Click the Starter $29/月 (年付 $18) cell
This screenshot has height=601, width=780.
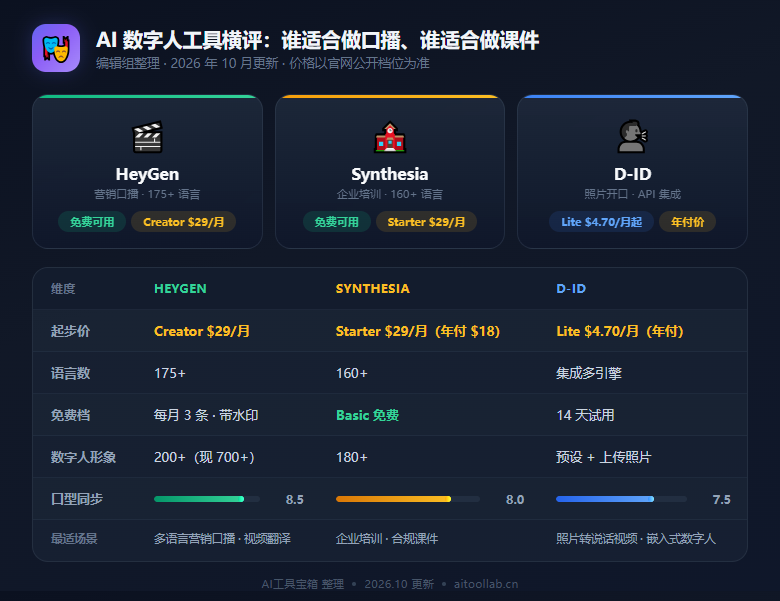coord(418,331)
